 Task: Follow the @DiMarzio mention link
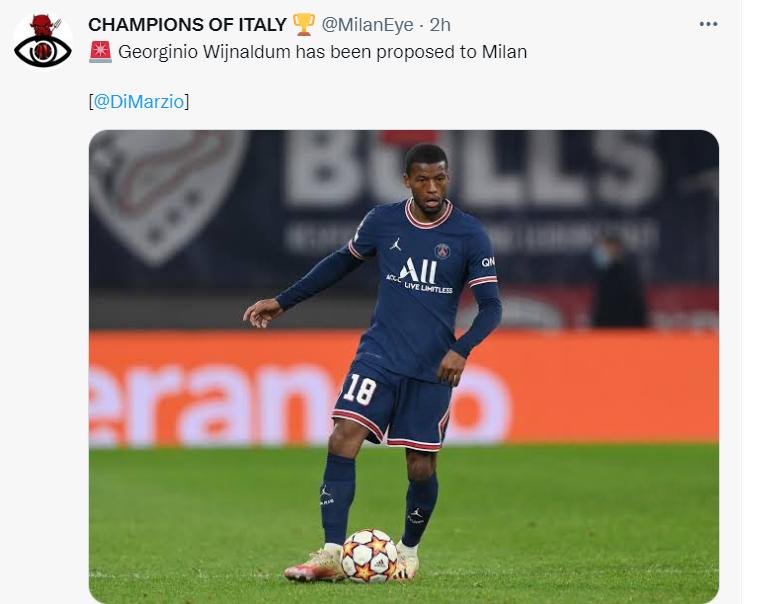(x=139, y=101)
